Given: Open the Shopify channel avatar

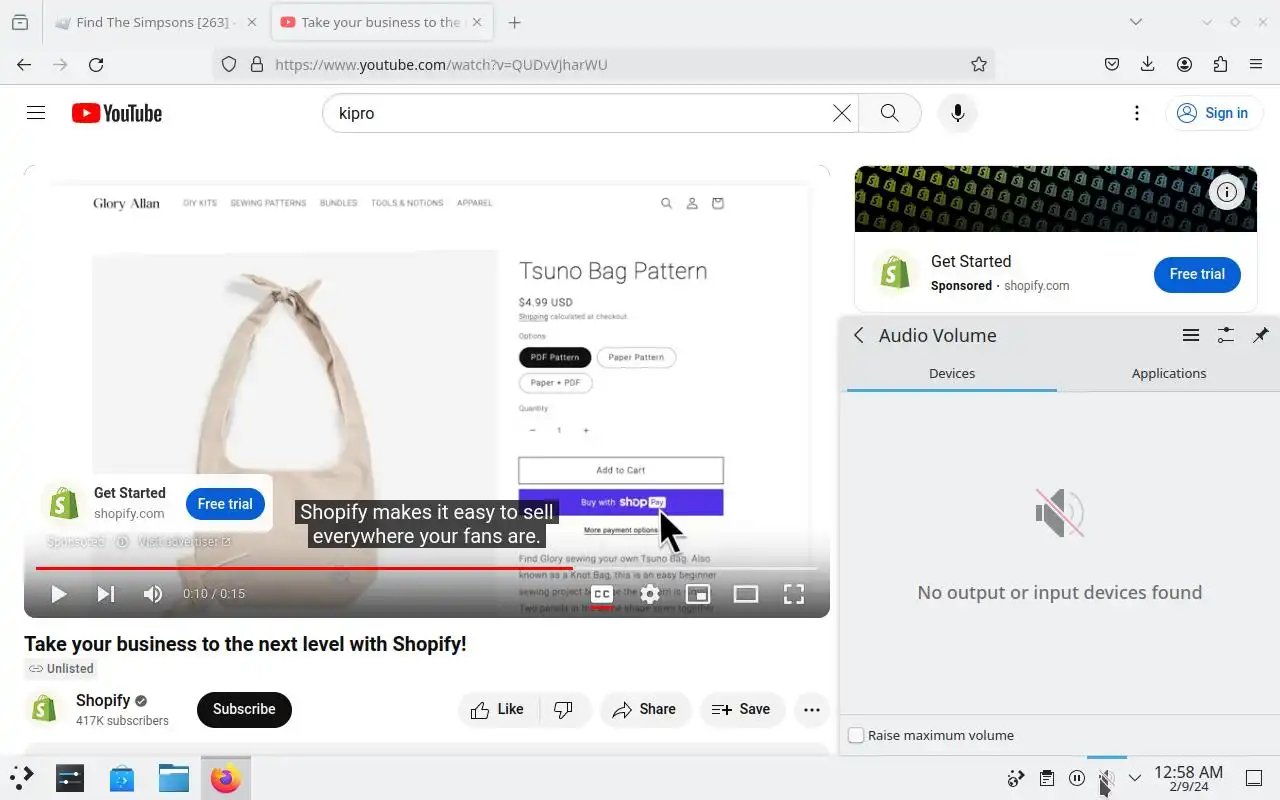Looking at the screenshot, I should click(x=43, y=709).
